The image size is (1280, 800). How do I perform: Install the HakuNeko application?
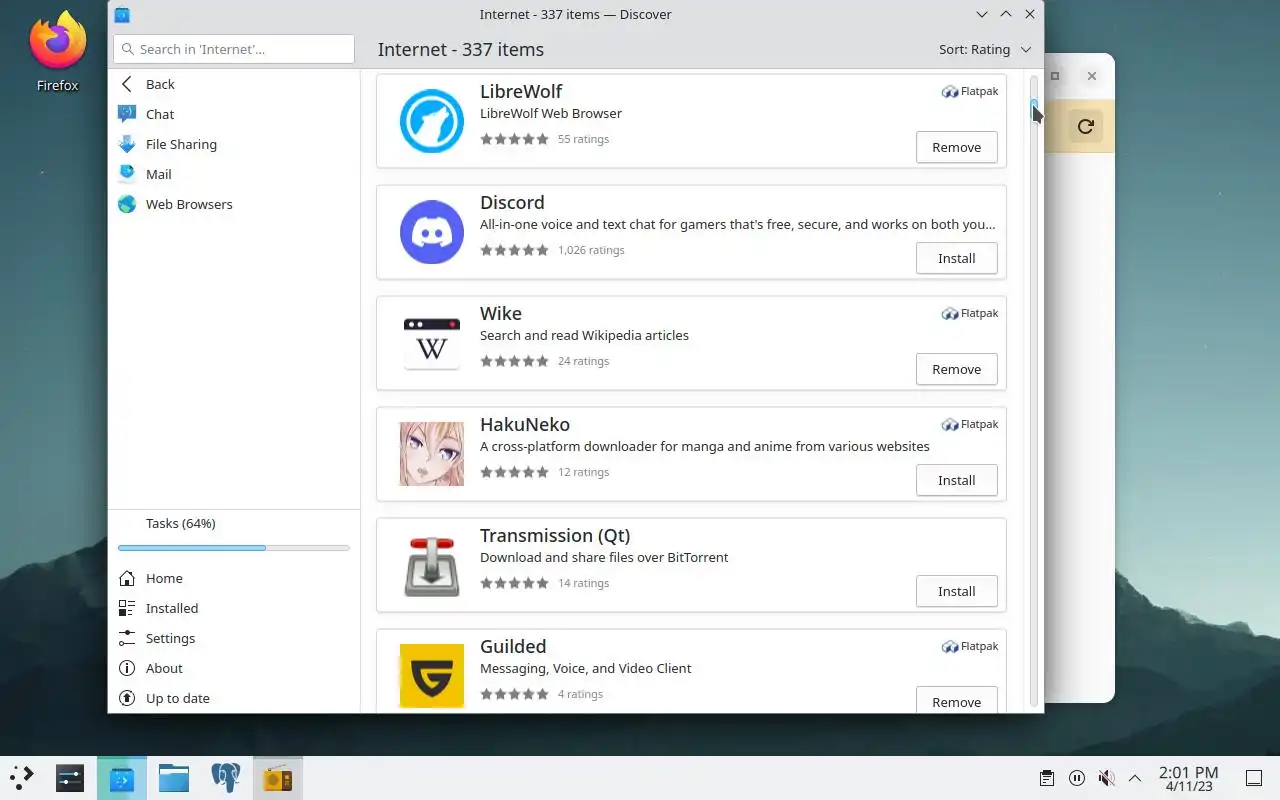[957, 480]
